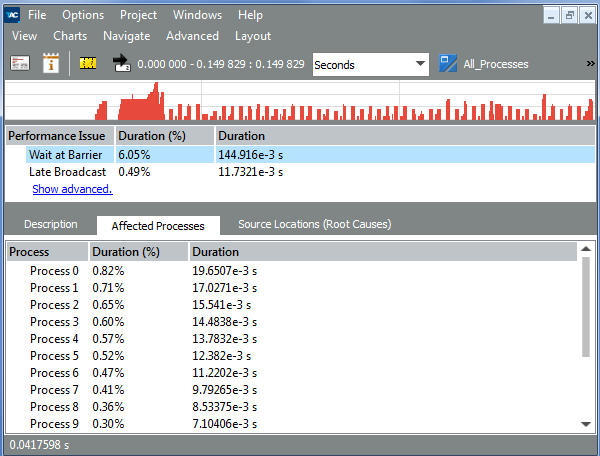
Task: Select the Affected Processes tab
Action: [158, 226]
